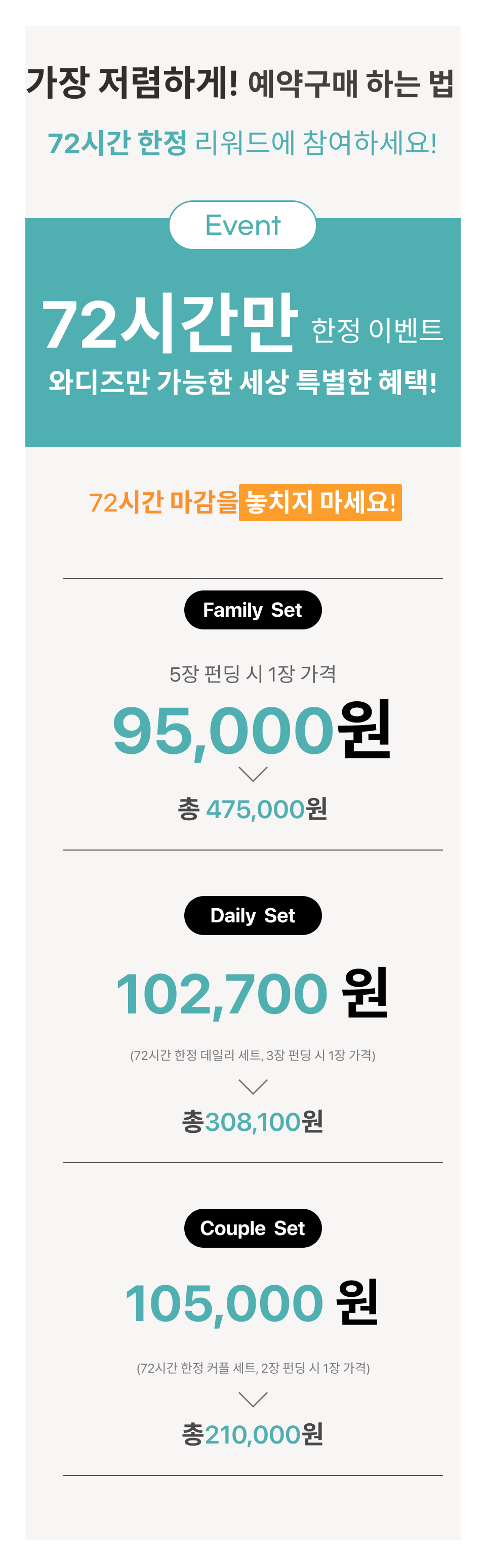Click the white Event badge
This screenshot has height=1568, width=486.
pos(242,225)
